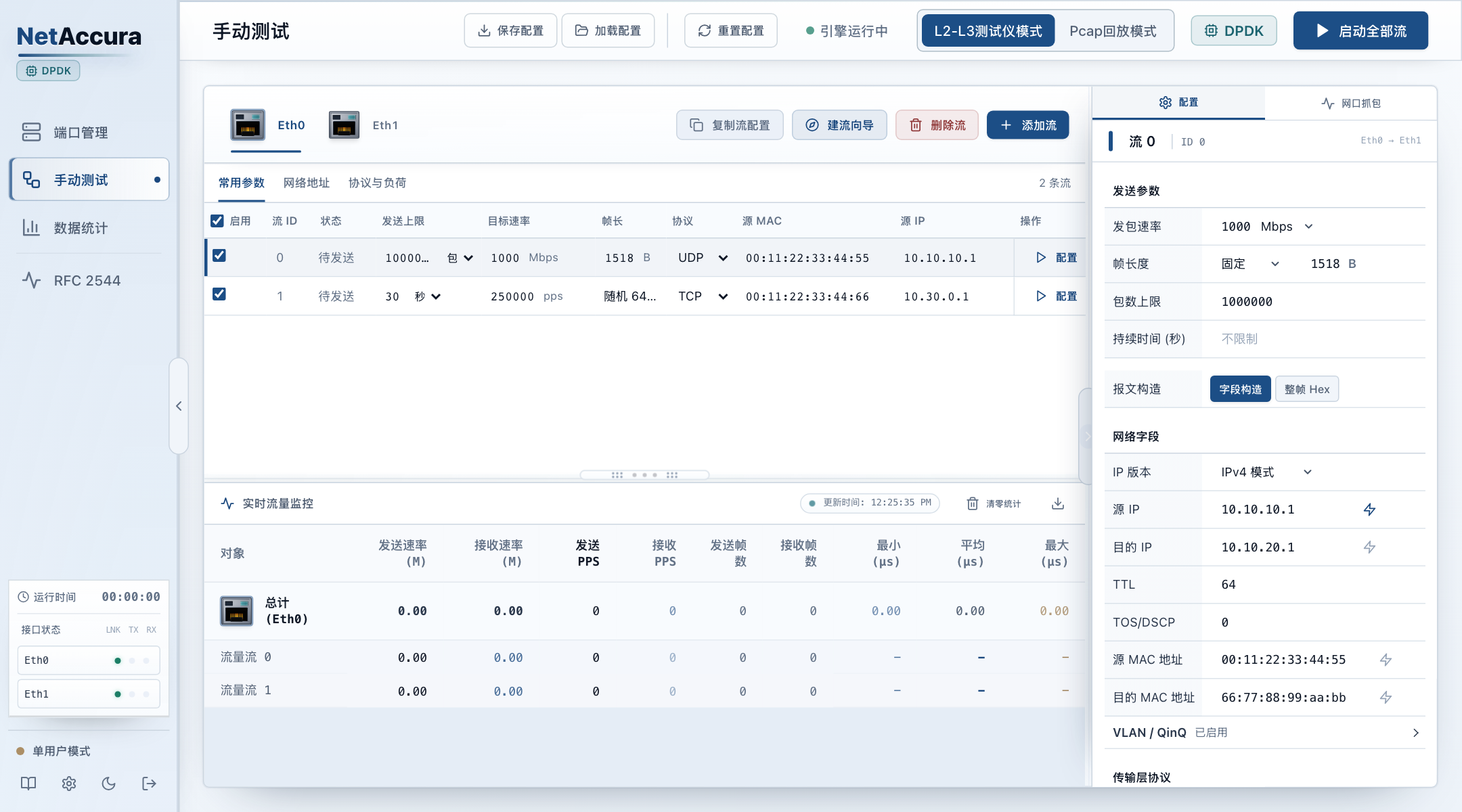The height and width of the screenshot is (812, 1462).
Task: Uncheck the enable box for flow 1
Action: (219, 294)
